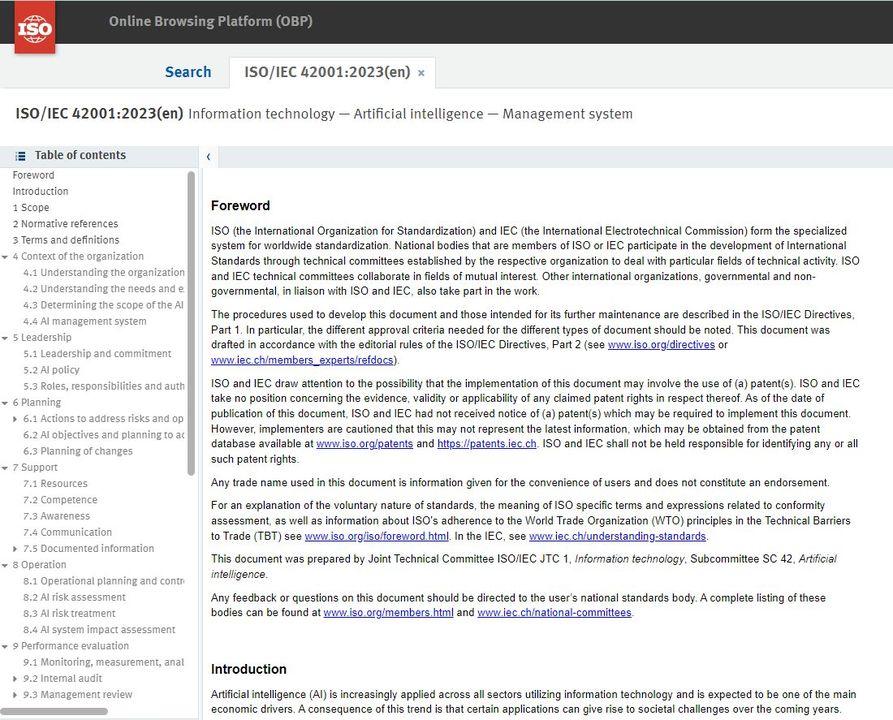Select the 9 Performance evaluation entry label

(71, 646)
